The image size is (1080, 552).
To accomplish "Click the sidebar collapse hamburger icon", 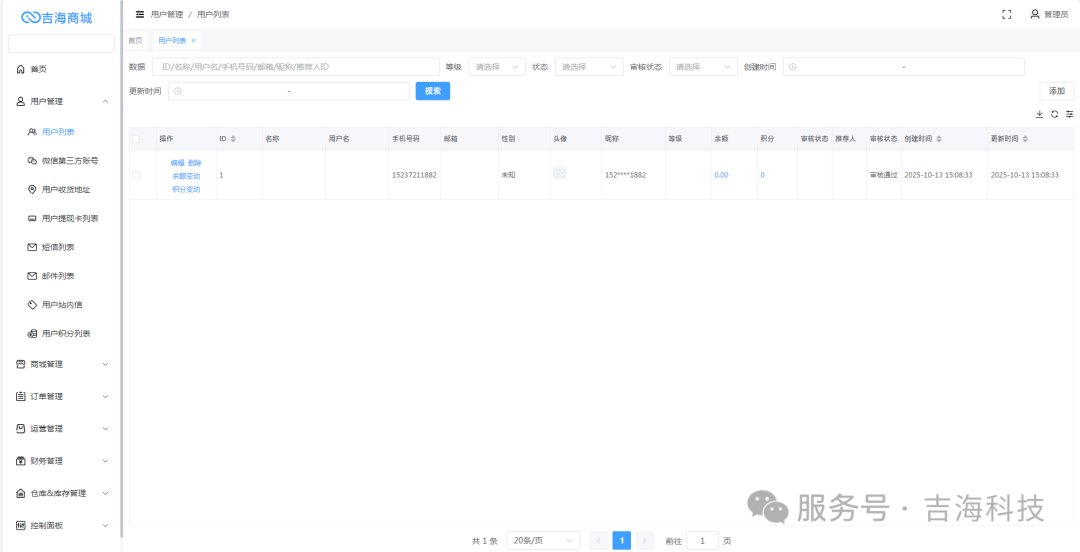I will click(139, 14).
